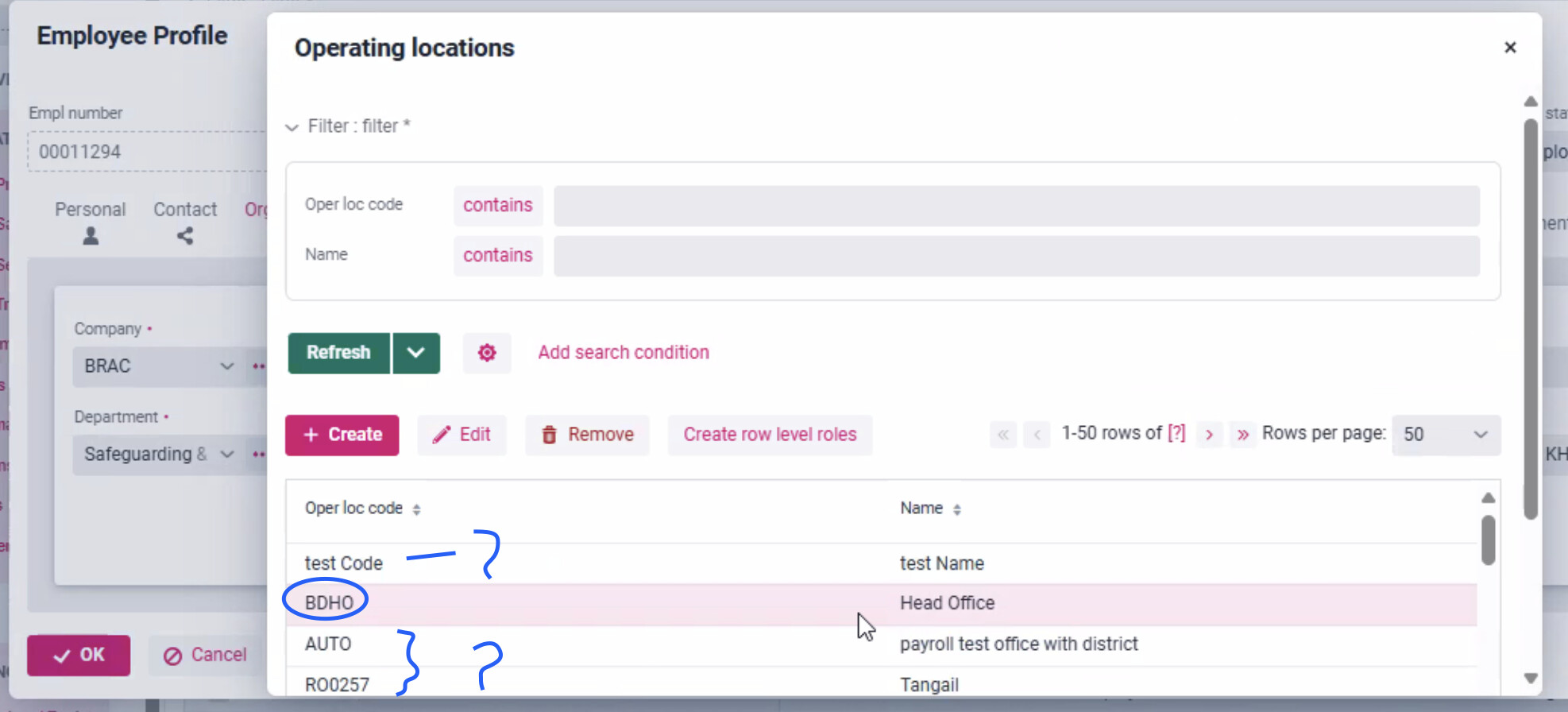Viewport: 1568px width, 712px height.
Task: Click the Edit button
Action: [x=462, y=435]
